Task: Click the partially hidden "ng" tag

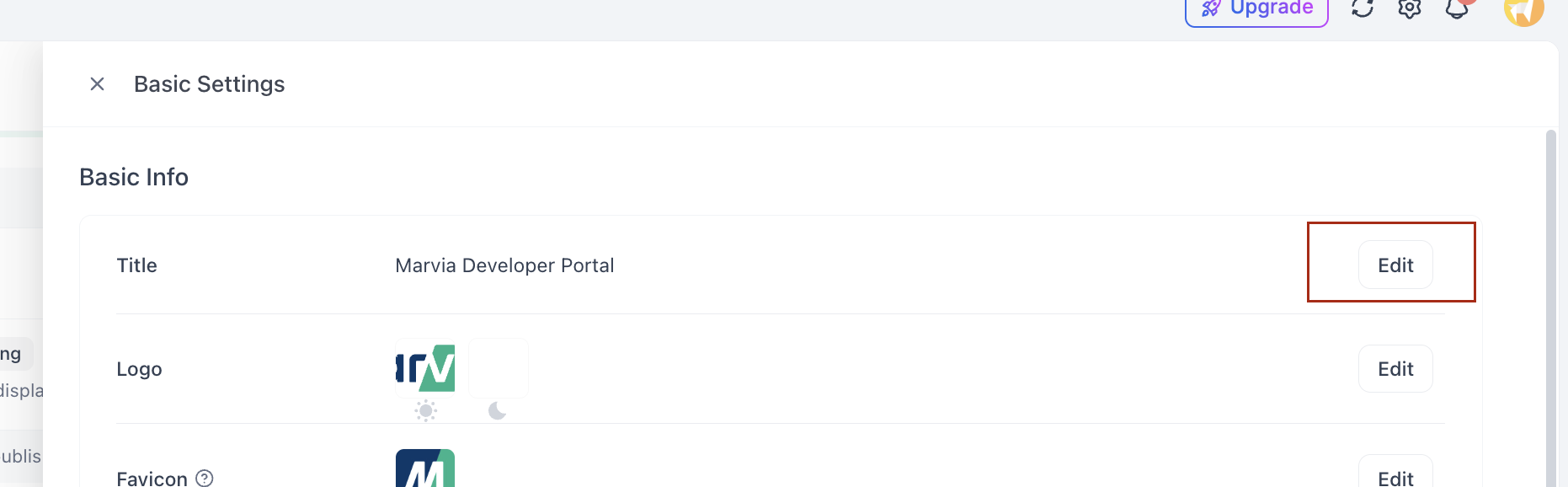Action: click(12, 354)
